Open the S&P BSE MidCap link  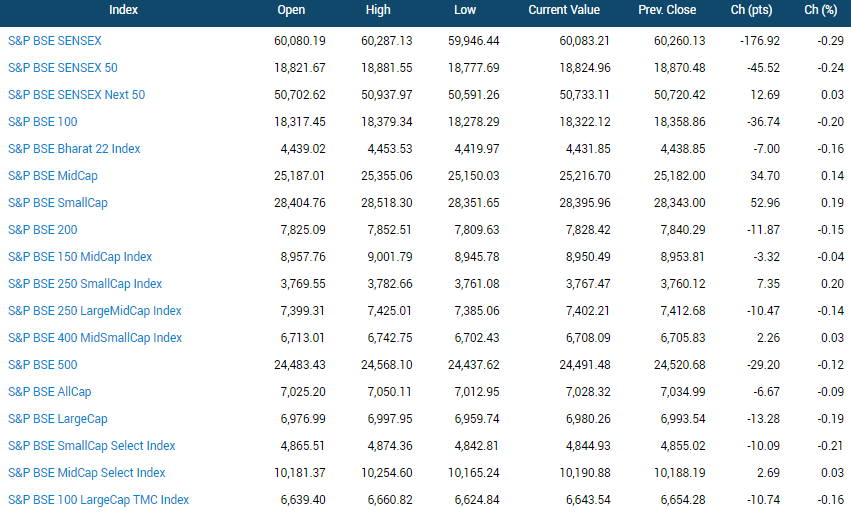click(53, 176)
